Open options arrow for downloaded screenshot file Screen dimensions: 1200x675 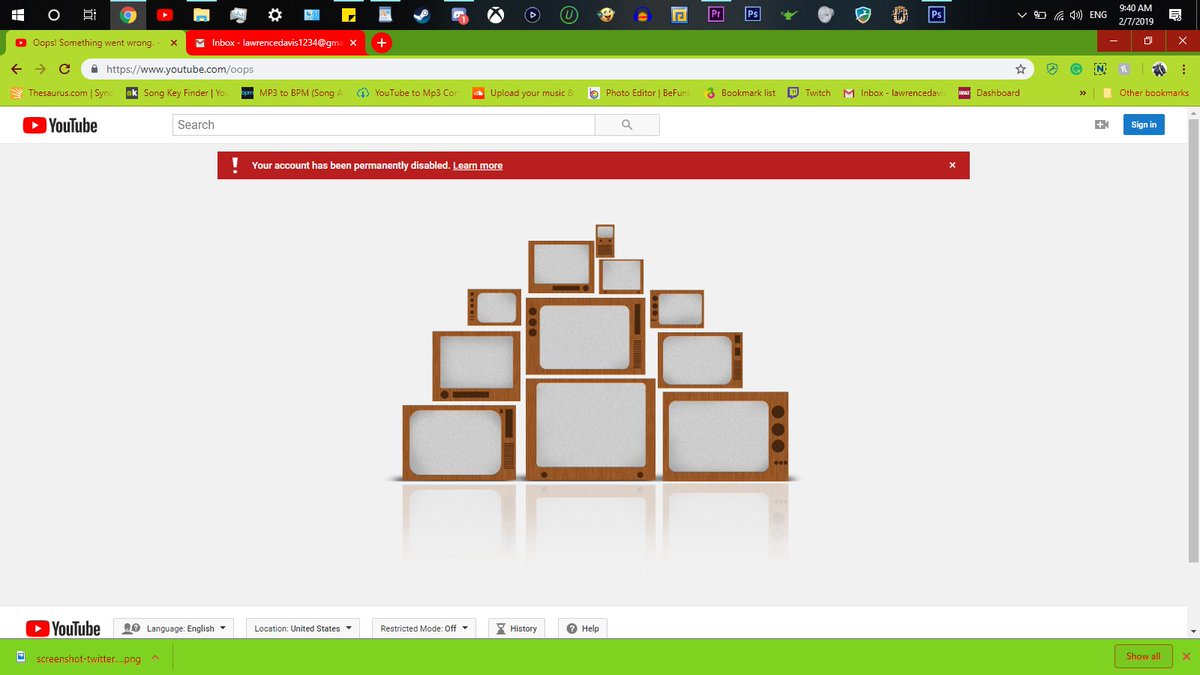click(x=155, y=657)
